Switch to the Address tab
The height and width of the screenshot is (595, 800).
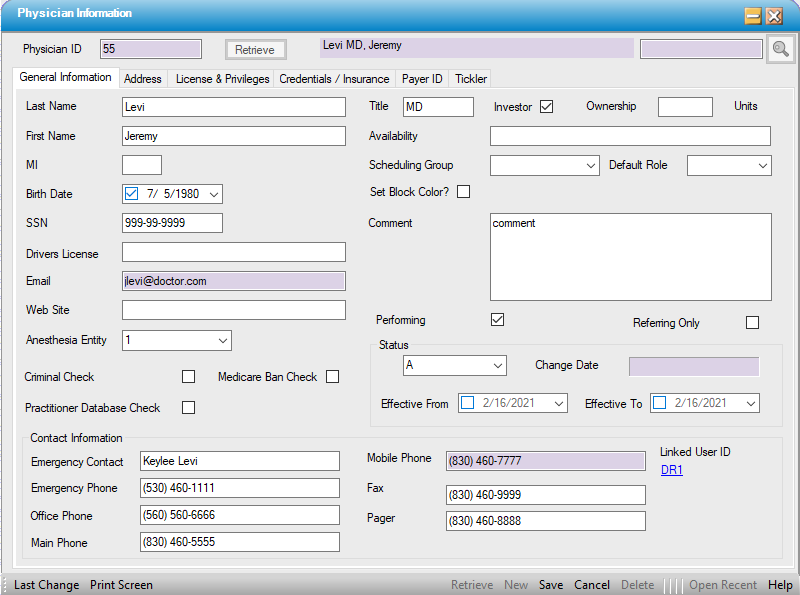(143, 79)
